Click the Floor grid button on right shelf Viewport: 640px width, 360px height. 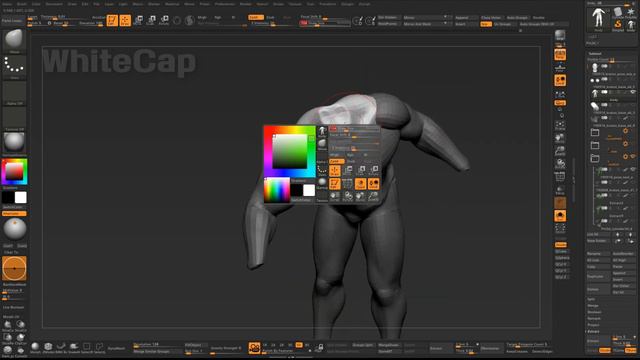pyautogui.click(x=560, y=67)
